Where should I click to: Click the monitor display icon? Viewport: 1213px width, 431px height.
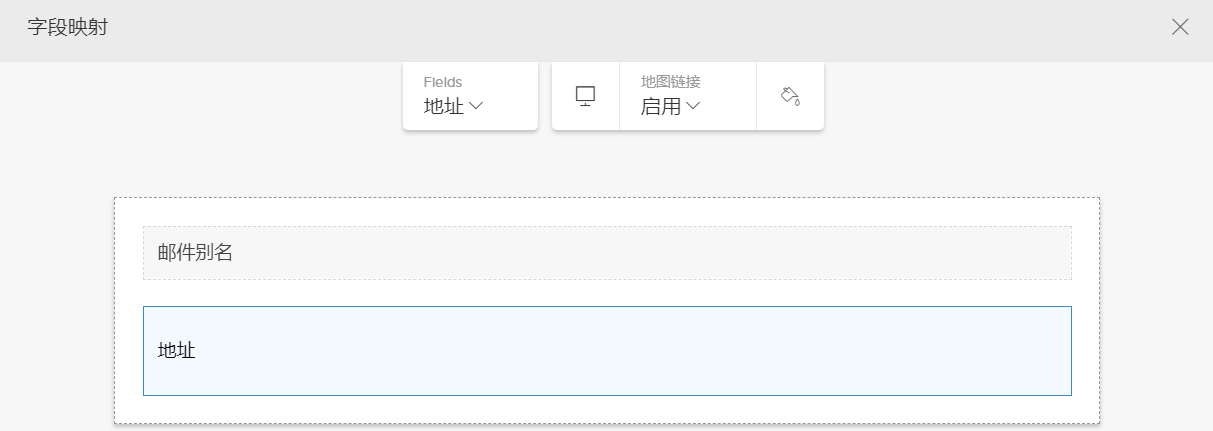coord(586,95)
